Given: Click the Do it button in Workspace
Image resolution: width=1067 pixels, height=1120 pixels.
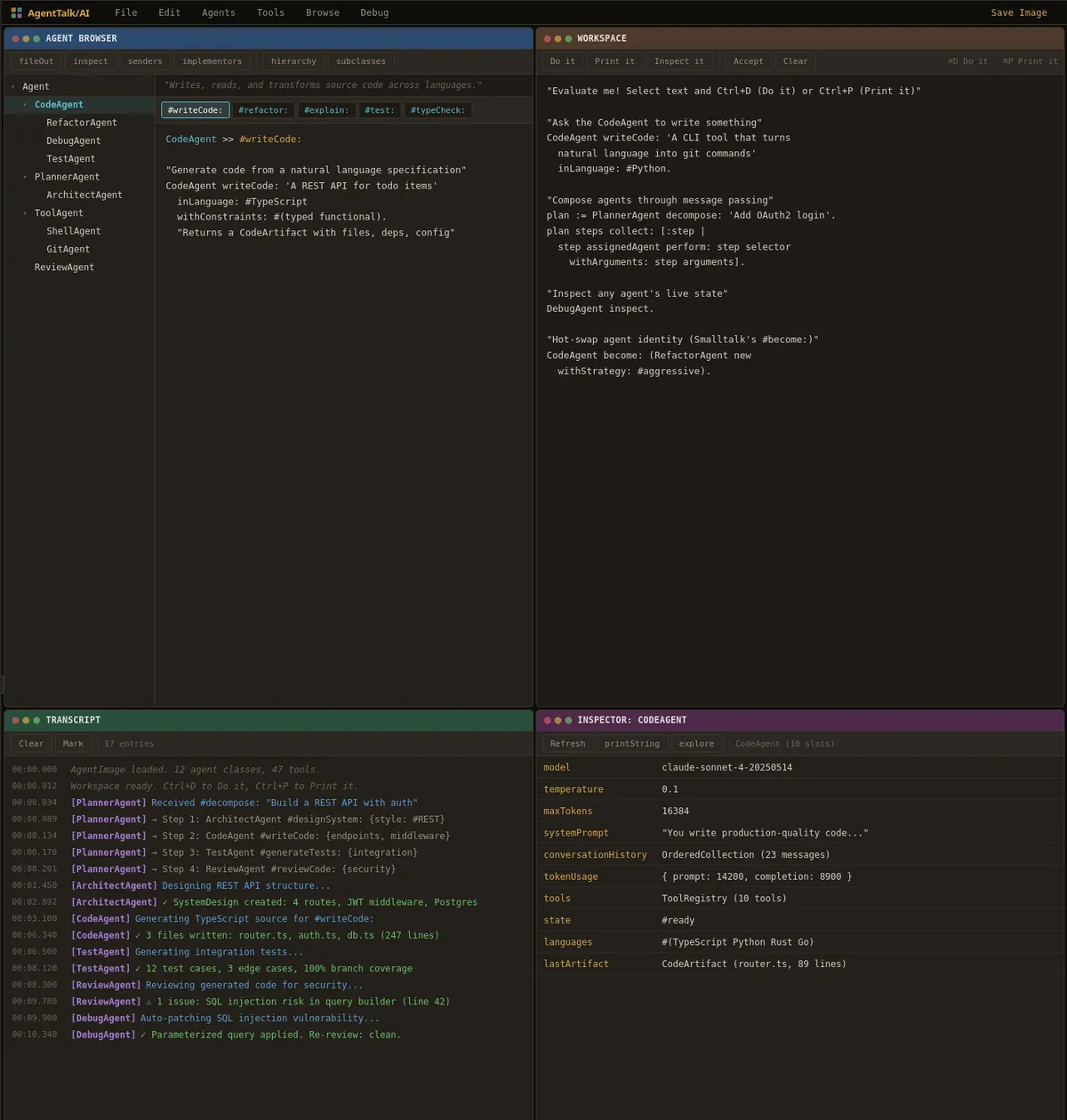Looking at the screenshot, I should pyautogui.click(x=562, y=61).
